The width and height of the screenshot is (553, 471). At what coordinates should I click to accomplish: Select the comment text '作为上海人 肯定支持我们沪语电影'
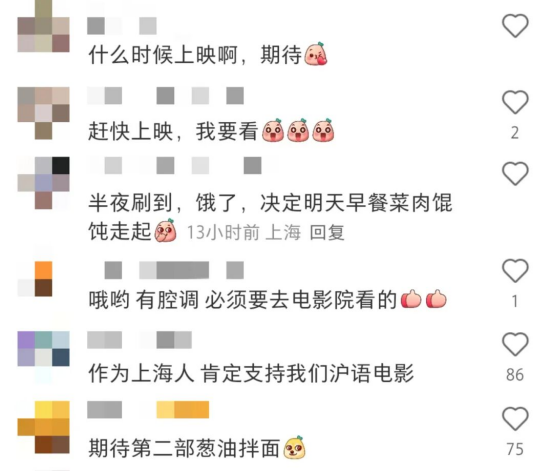point(251,373)
